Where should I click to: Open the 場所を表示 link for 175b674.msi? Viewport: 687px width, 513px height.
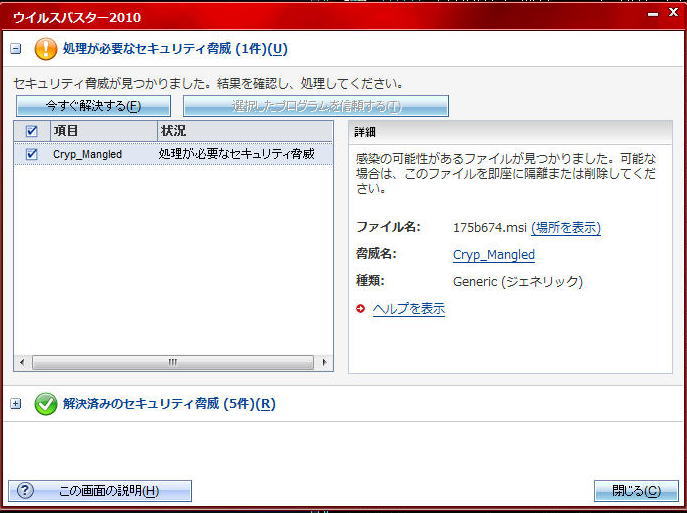tap(566, 227)
